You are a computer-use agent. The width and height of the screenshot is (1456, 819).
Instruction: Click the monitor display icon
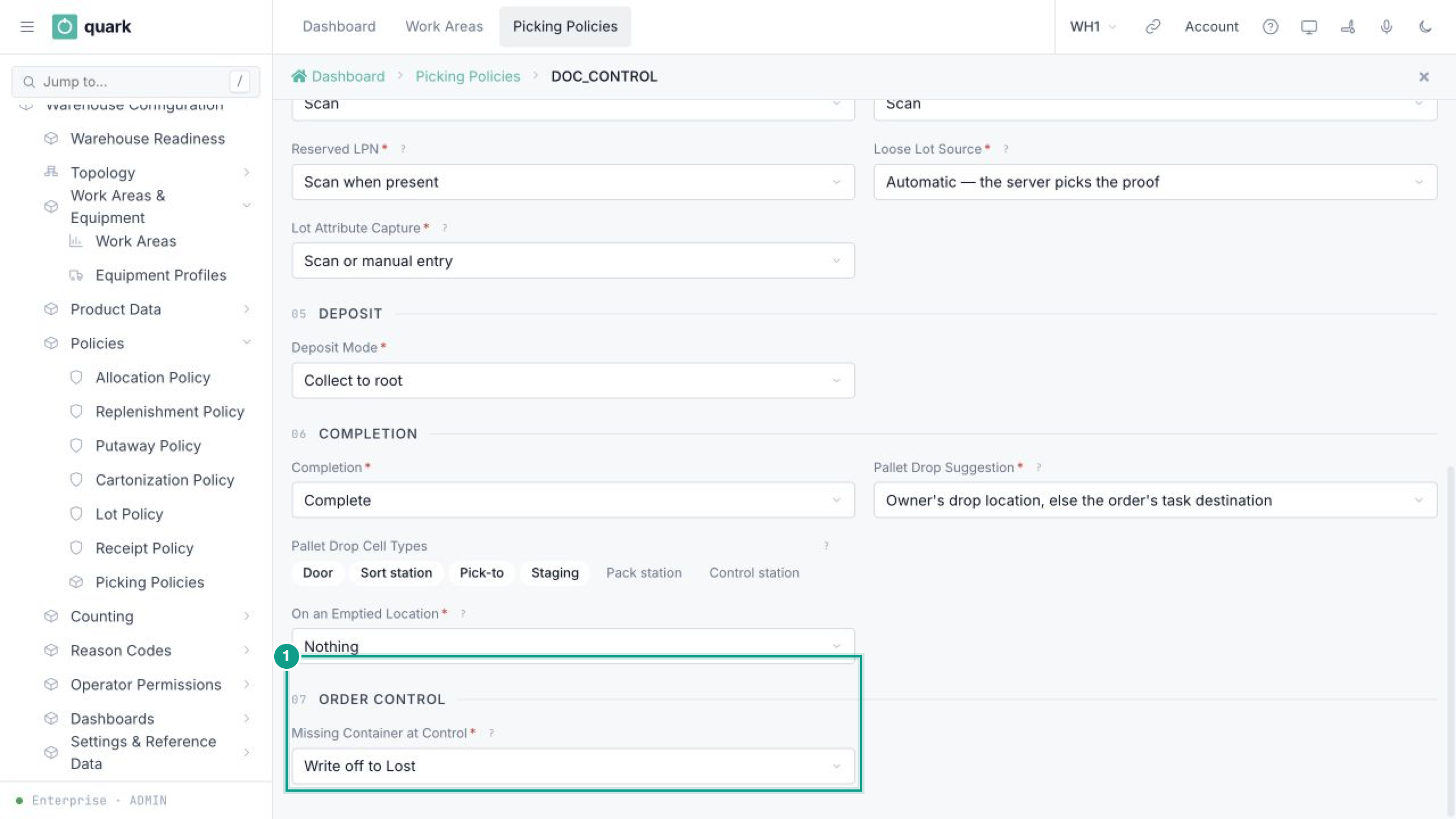point(1309,27)
